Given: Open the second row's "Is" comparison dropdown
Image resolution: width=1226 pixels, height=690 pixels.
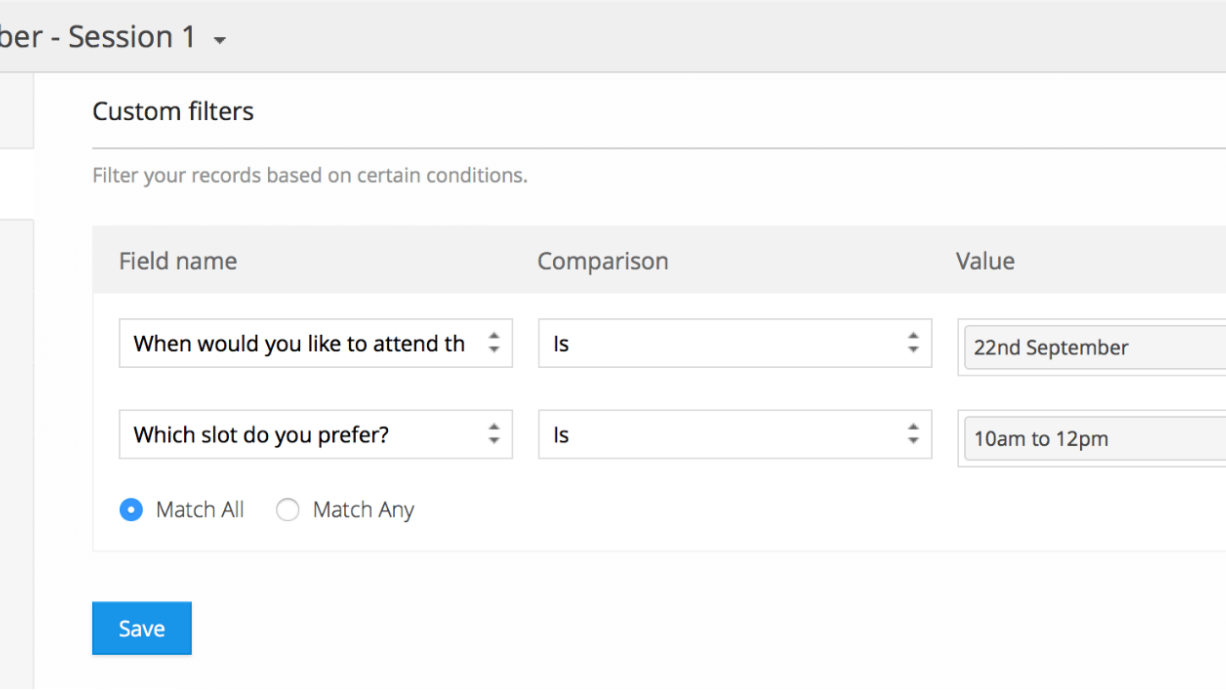Looking at the screenshot, I should tap(720, 434).
